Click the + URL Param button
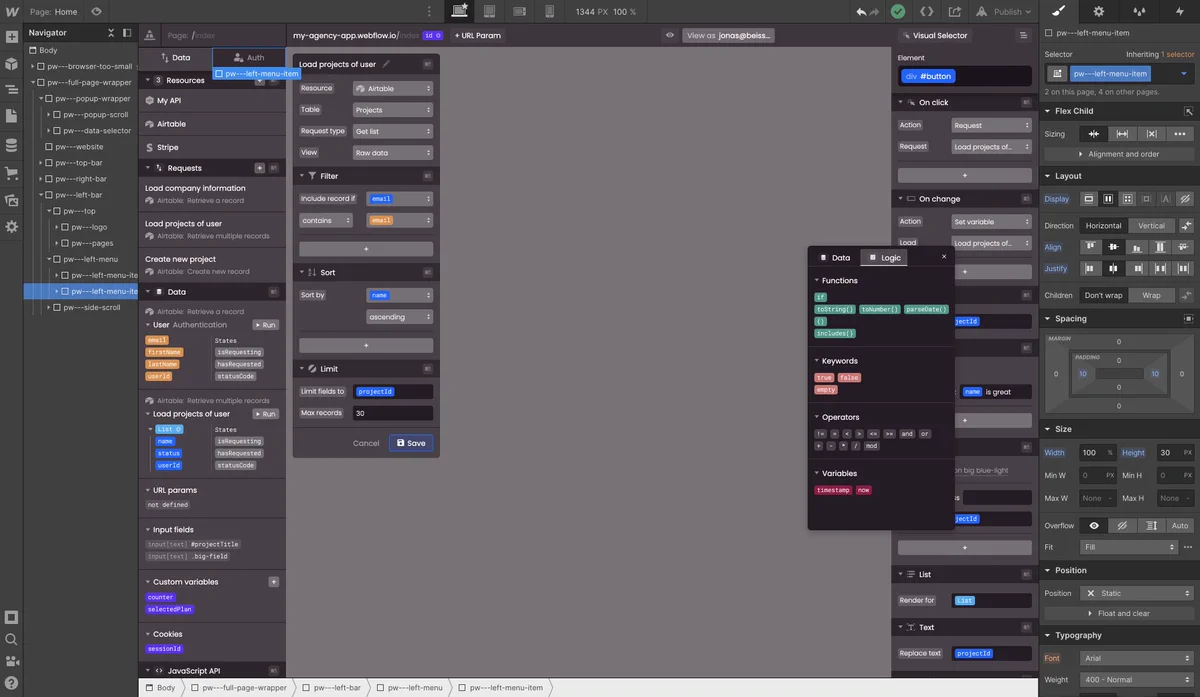Screen dimensions: 1200x697 pos(478,35)
